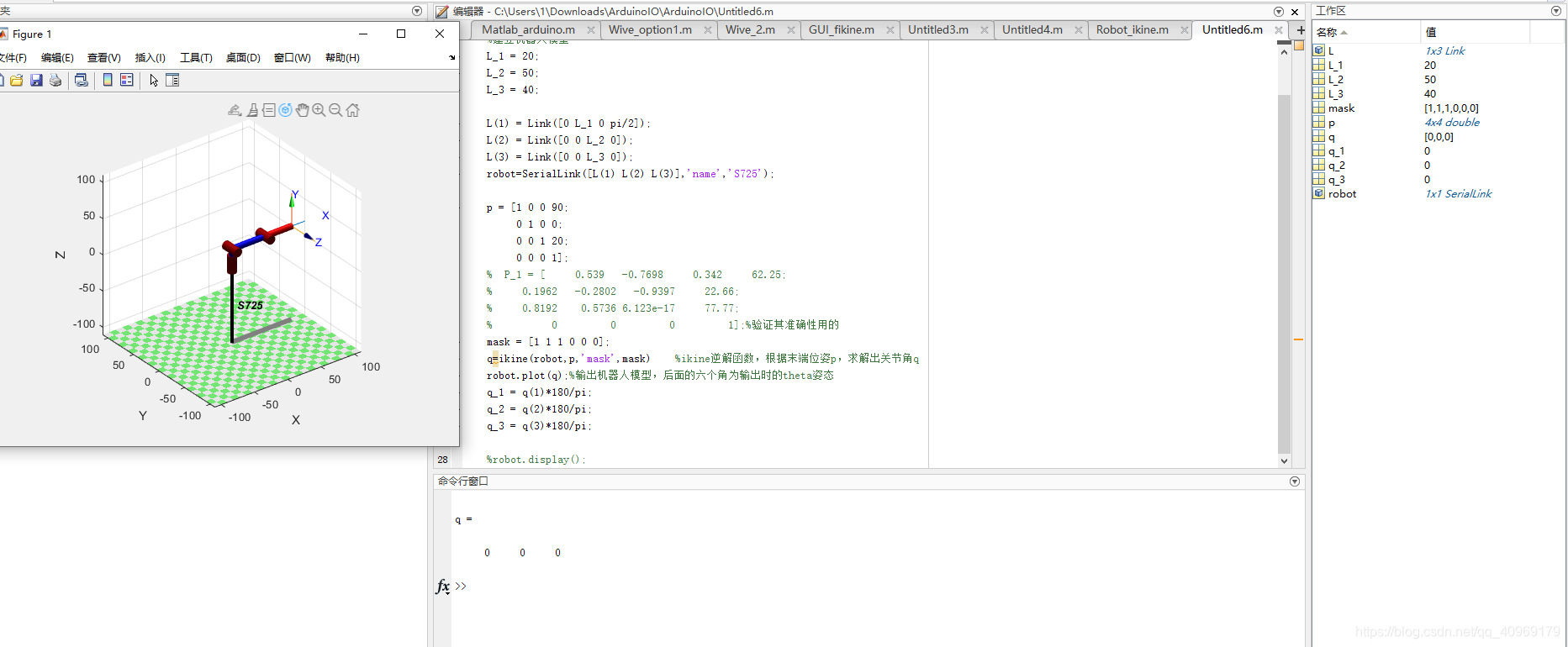Close the Untitled6.m tab

[x=1279, y=29]
